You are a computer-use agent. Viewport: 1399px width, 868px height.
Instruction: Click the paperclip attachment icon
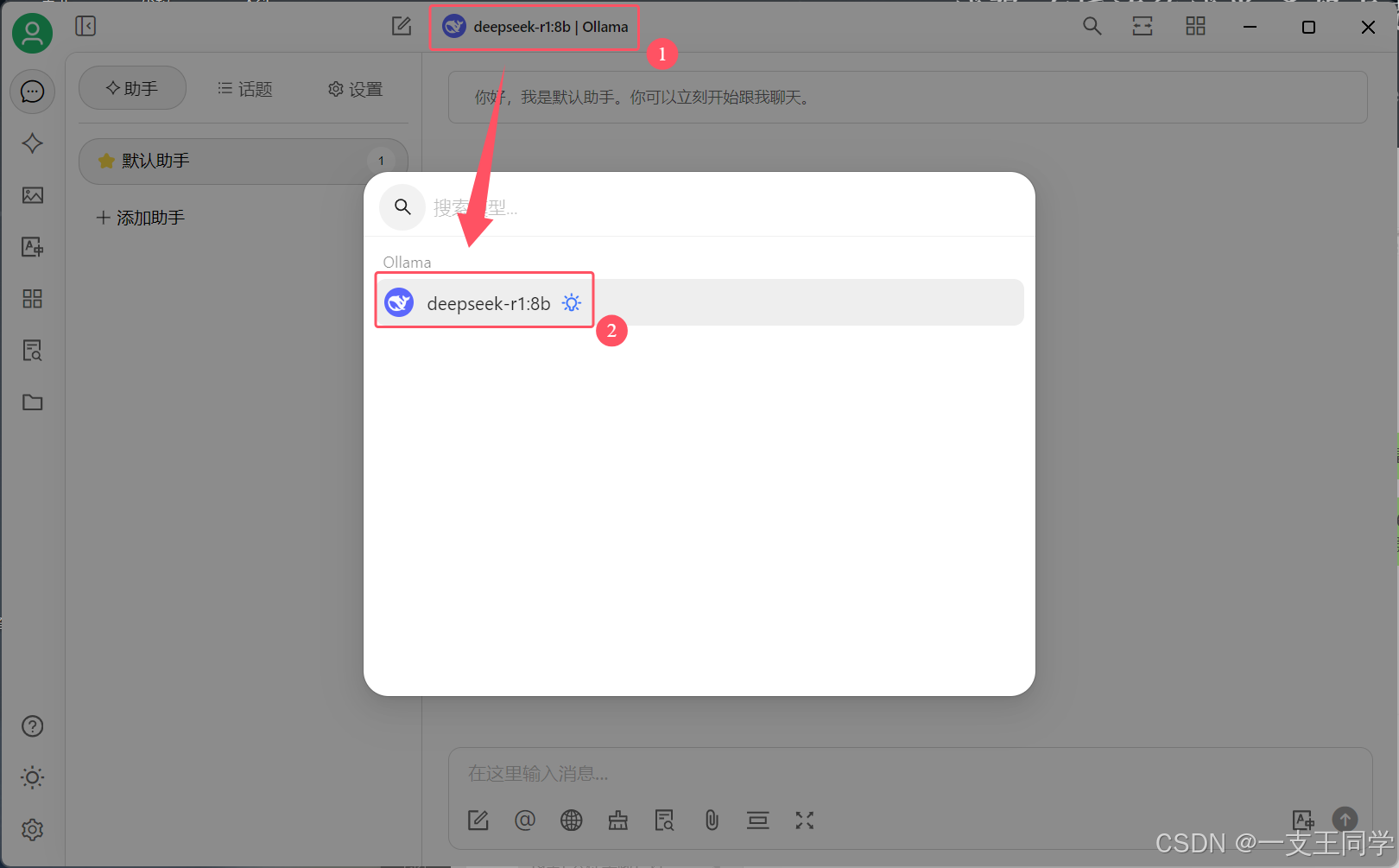pos(712,820)
